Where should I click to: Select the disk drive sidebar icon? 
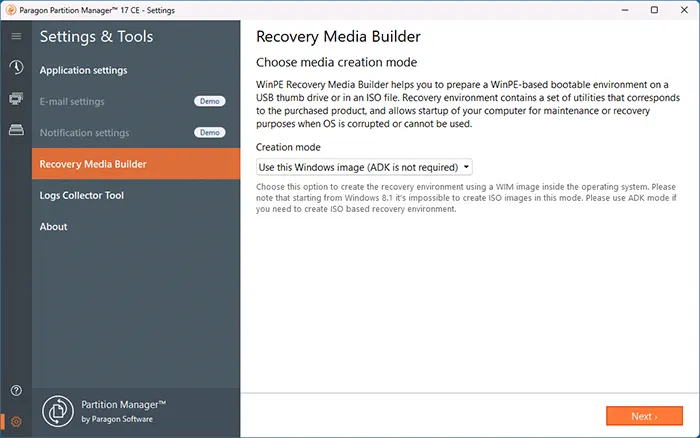click(x=16, y=130)
